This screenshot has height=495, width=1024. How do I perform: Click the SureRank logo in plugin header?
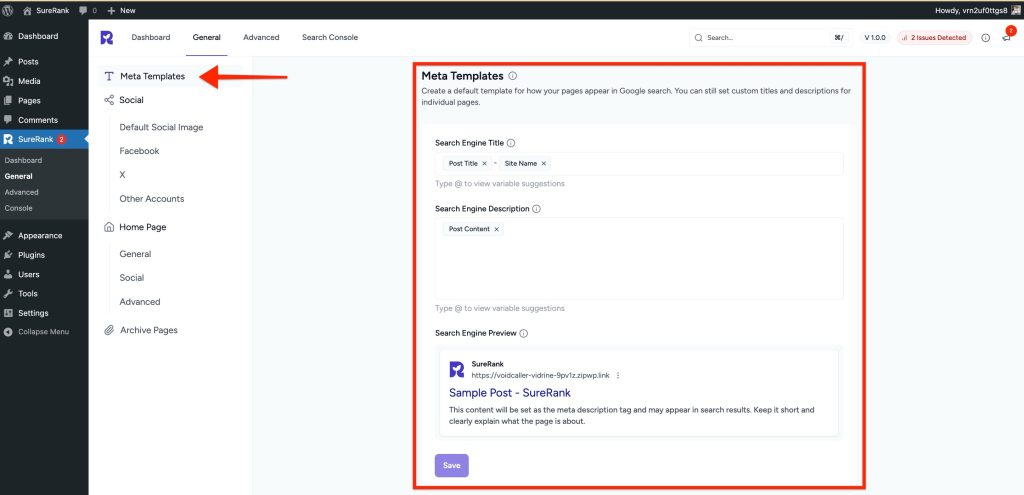pos(106,38)
